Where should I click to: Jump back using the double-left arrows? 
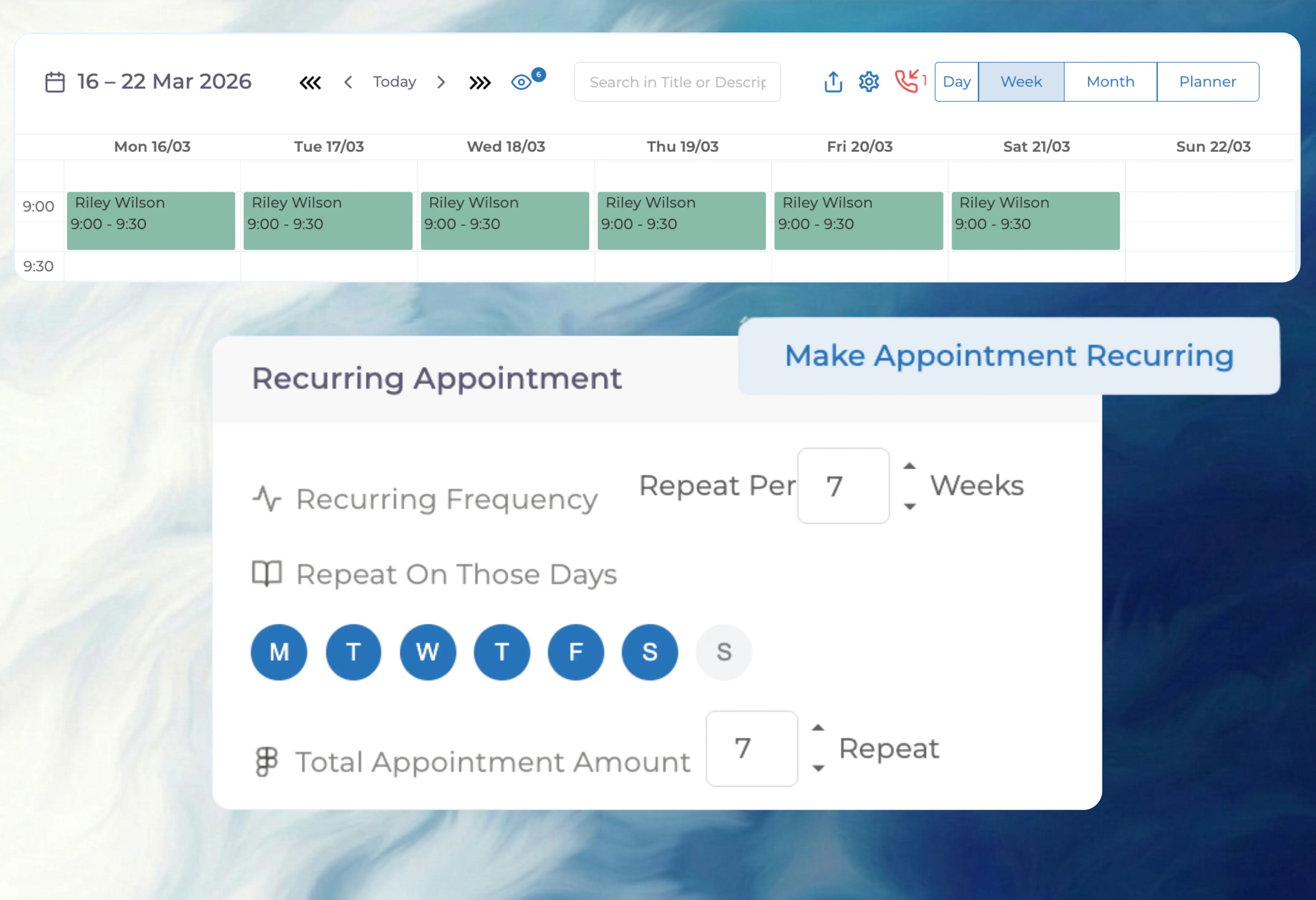point(310,82)
